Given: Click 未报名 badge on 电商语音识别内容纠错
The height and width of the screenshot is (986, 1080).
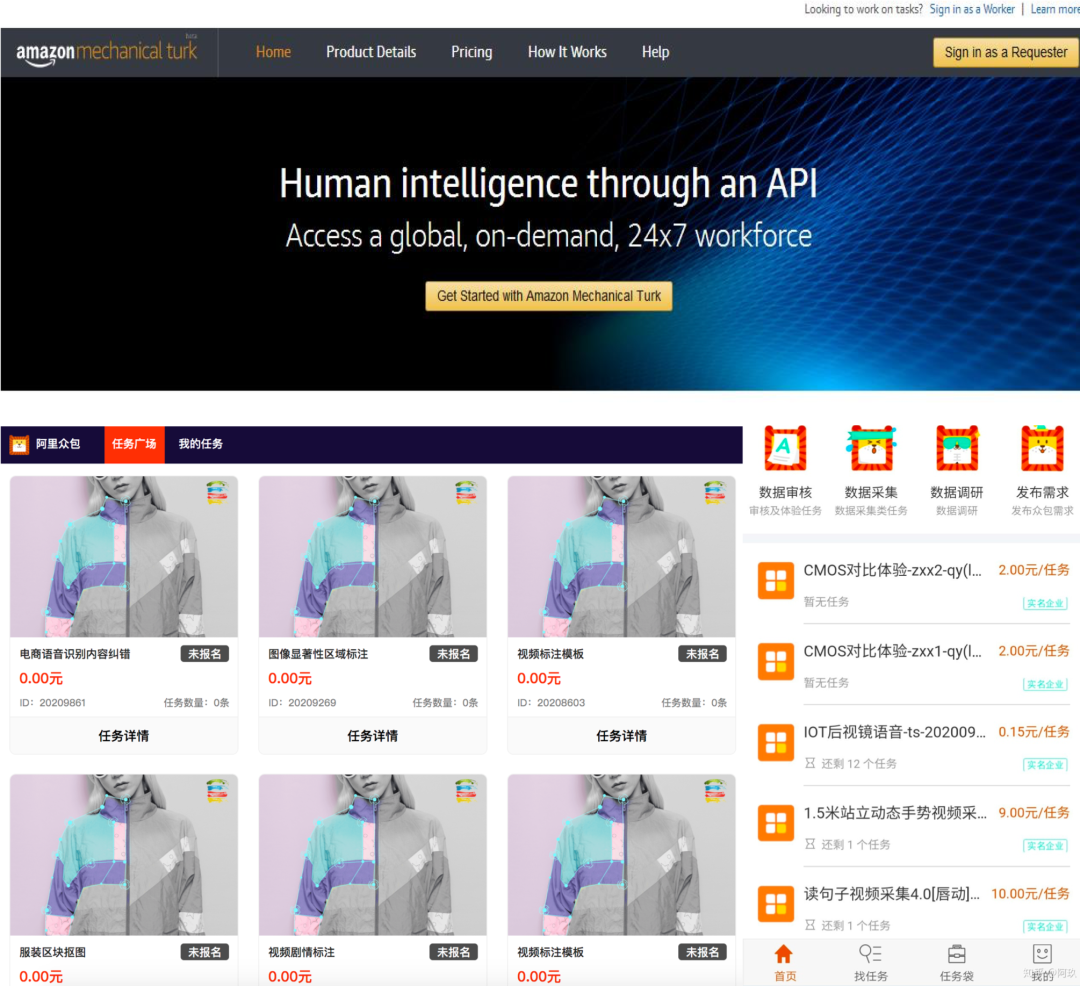Looking at the screenshot, I should pyautogui.click(x=205, y=654).
